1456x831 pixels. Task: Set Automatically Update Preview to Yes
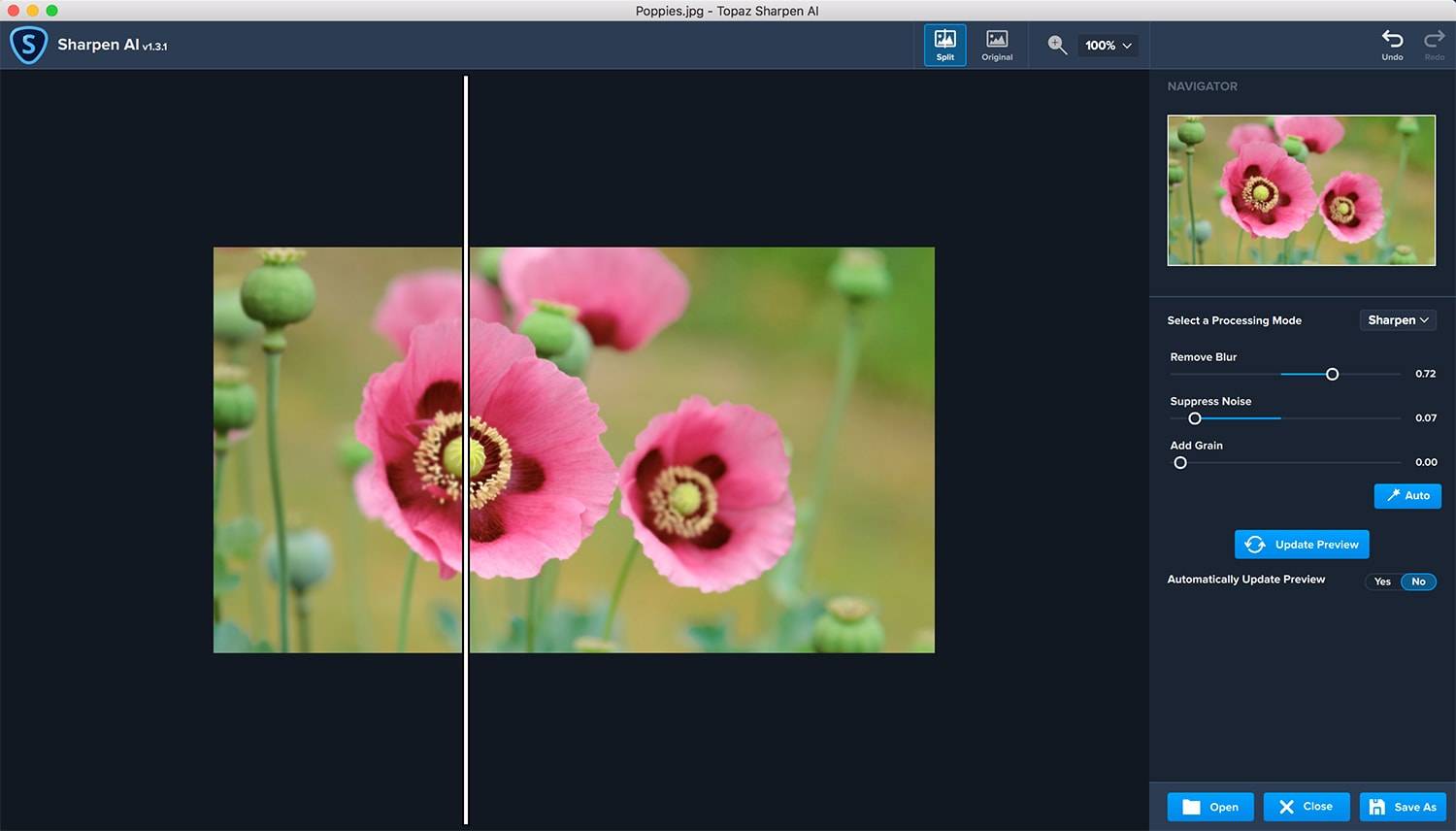[x=1382, y=582]
